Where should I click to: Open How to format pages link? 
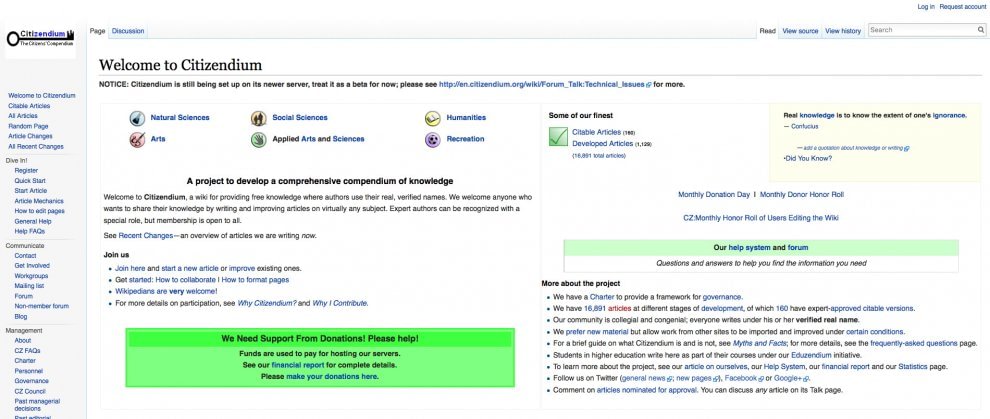pos(255,280)
